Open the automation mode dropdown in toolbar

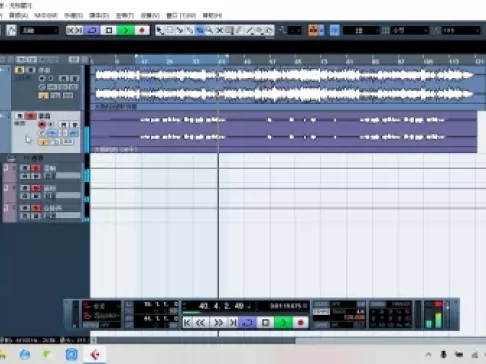[39, 30]
